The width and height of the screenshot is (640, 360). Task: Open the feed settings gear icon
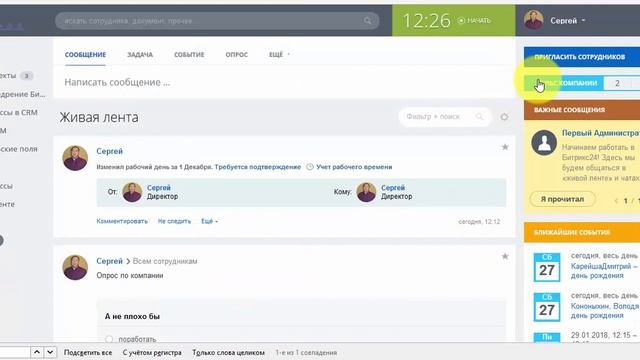504,117
